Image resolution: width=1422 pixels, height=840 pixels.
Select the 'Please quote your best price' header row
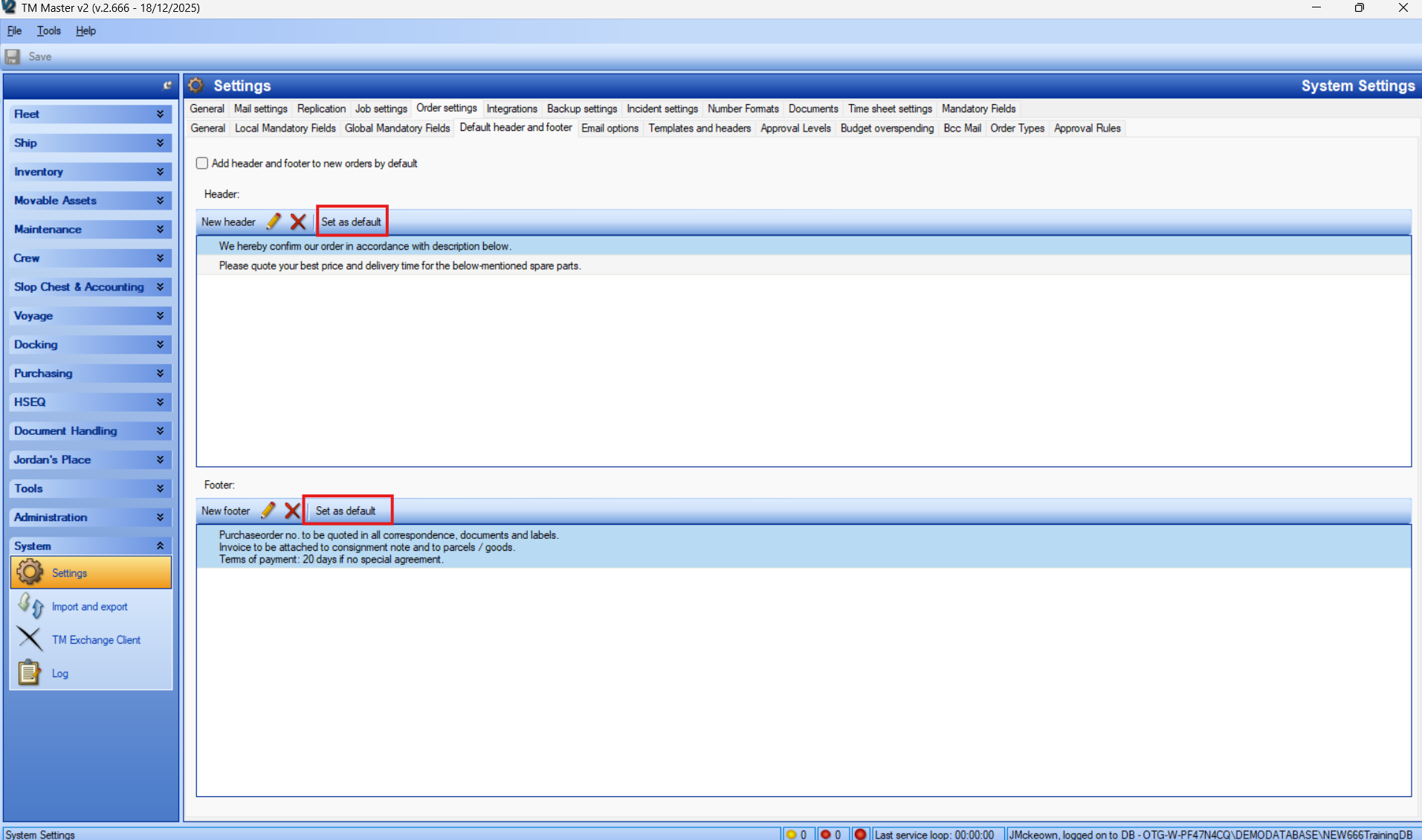pos(399,265)
